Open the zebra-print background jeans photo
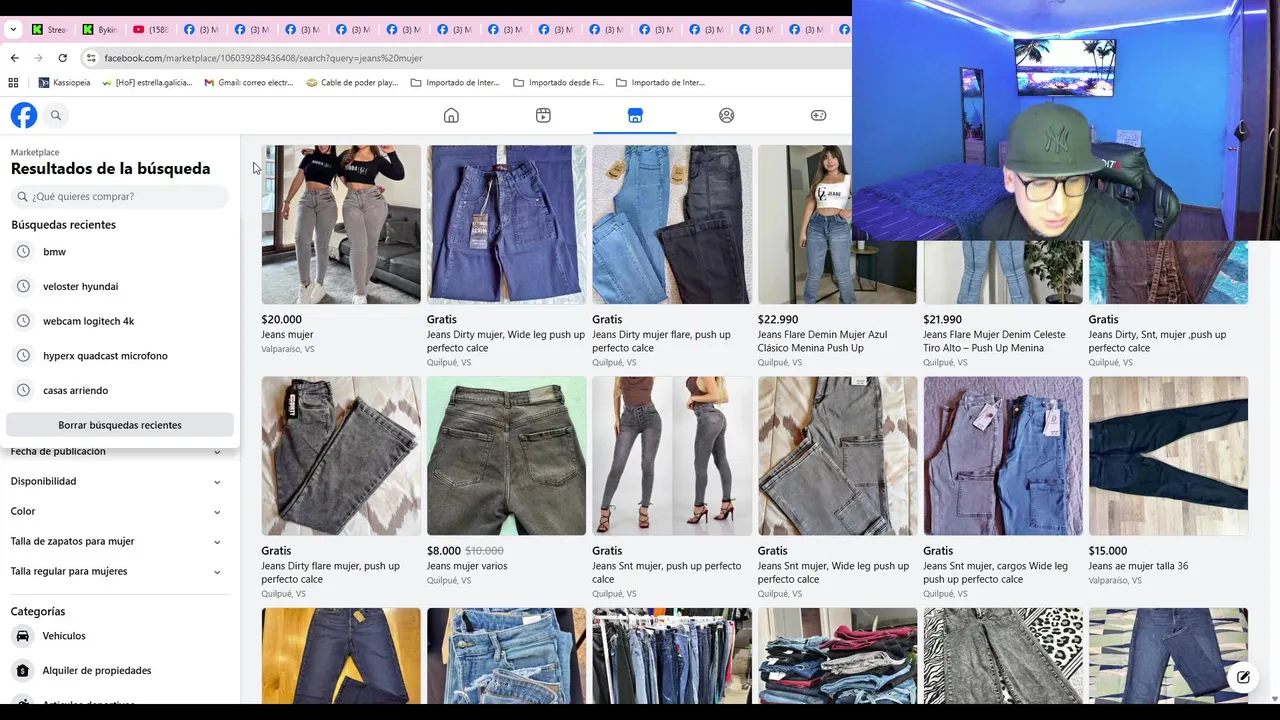This screenshot has width=1280, height=720. [1003, 655]
